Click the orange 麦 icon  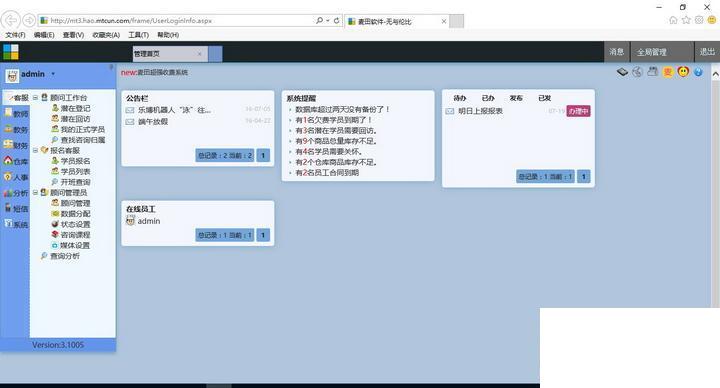pos(668,72)
